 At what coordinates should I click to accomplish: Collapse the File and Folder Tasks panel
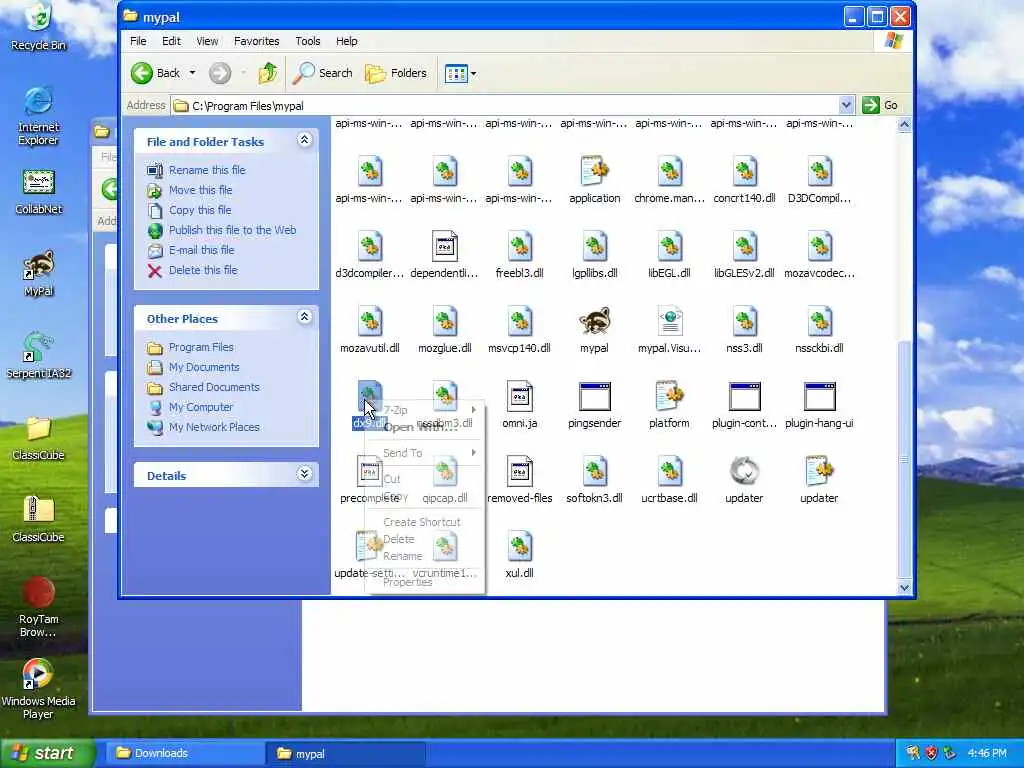click(304, 140)
